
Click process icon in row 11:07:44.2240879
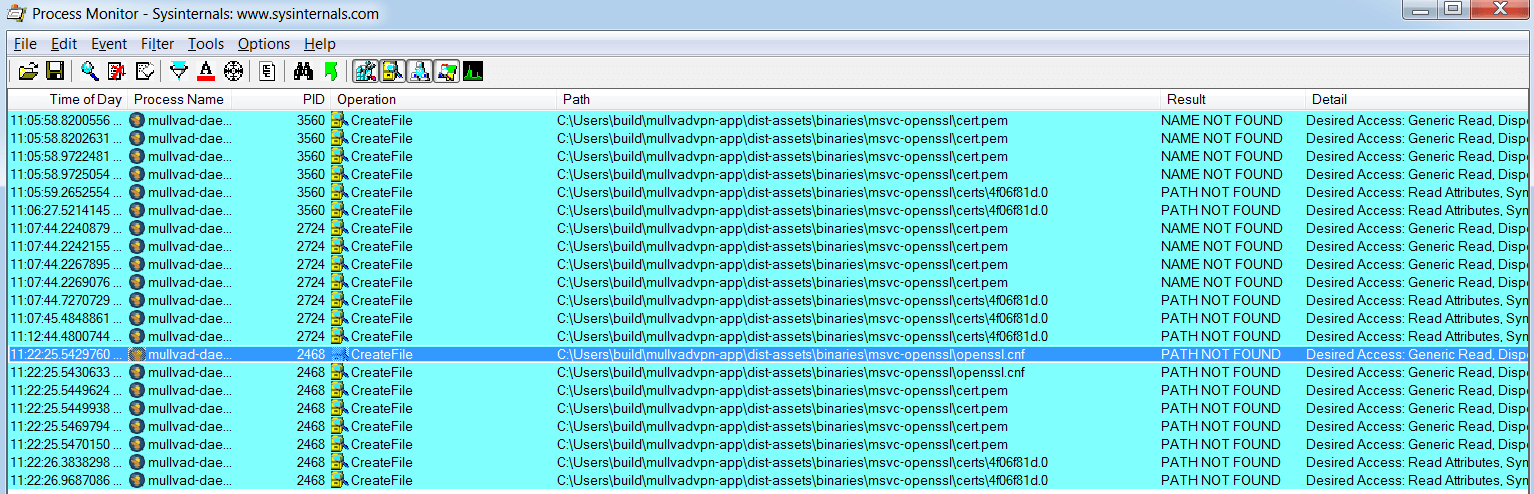click(138, 228)
